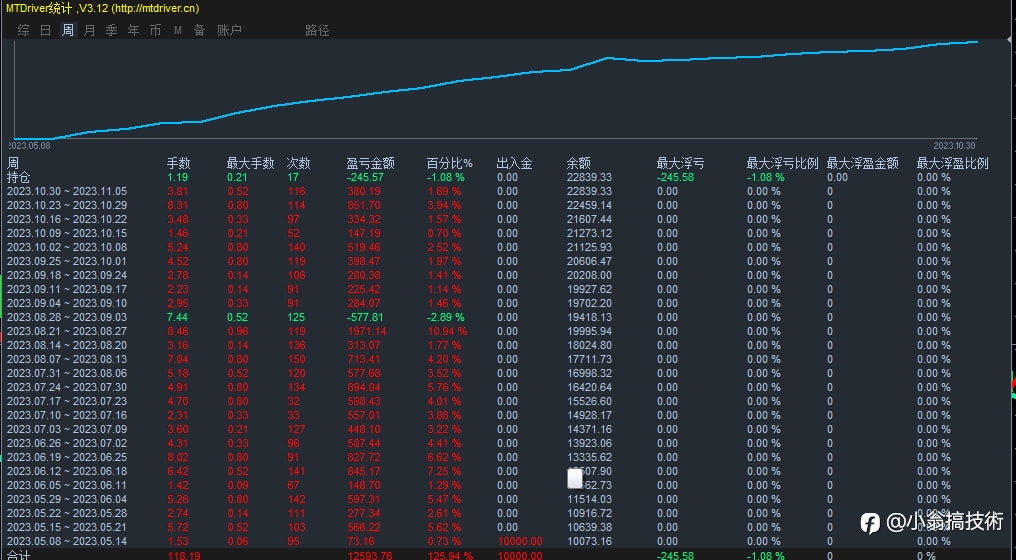
Task: Select the 持仓 (open positions) row
Action: pos(19,177)
